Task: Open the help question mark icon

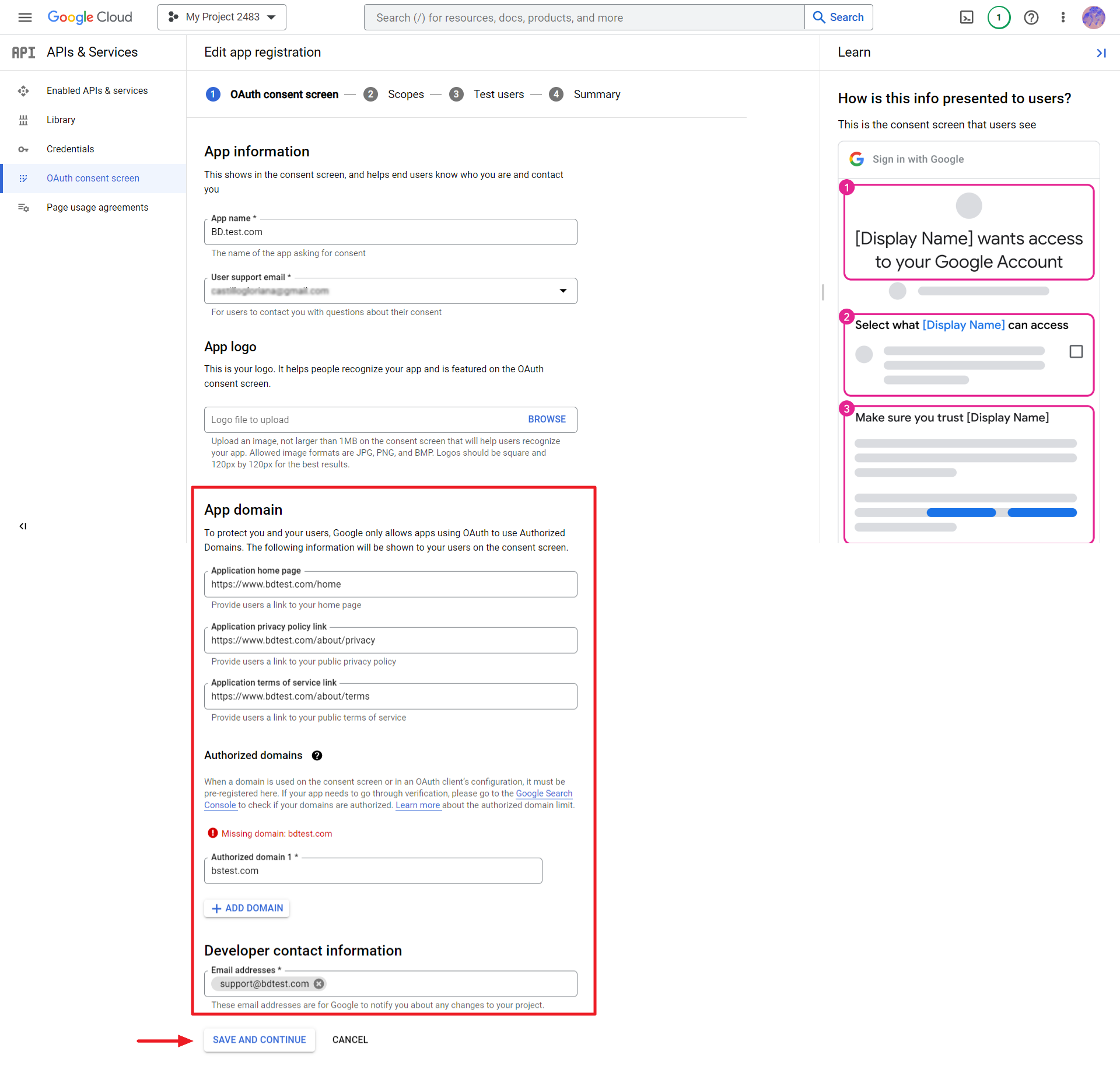Action: tap(1031, 18)
